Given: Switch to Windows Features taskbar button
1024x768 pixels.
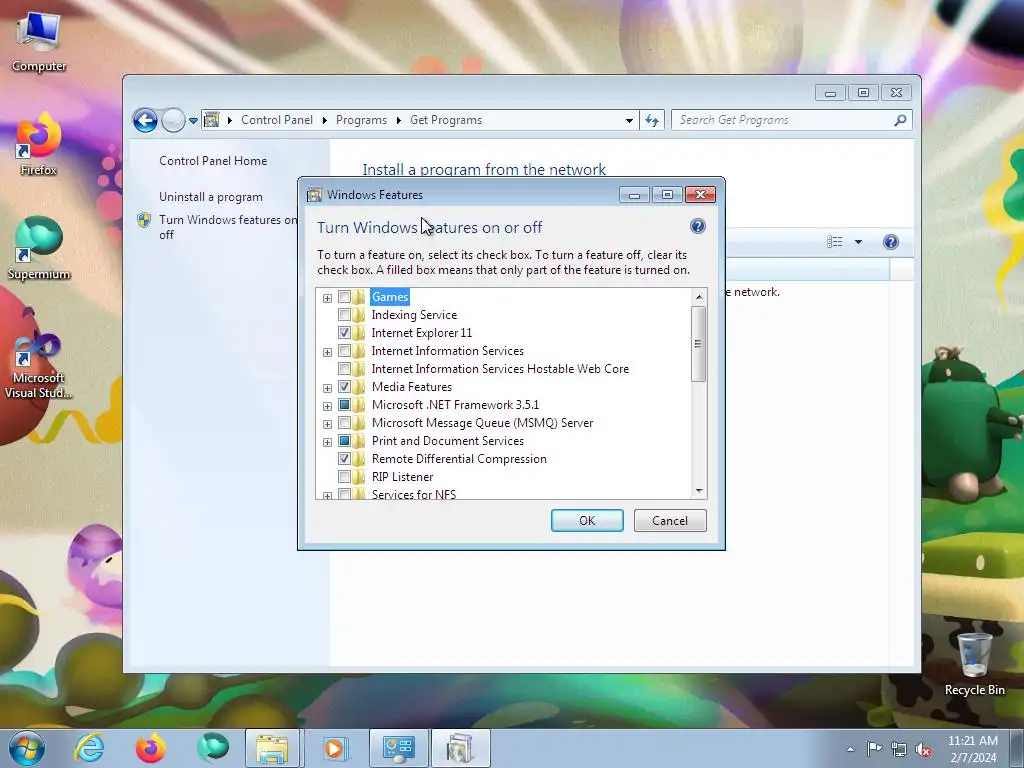Looking at the screenshot, I should click(460, 748).
